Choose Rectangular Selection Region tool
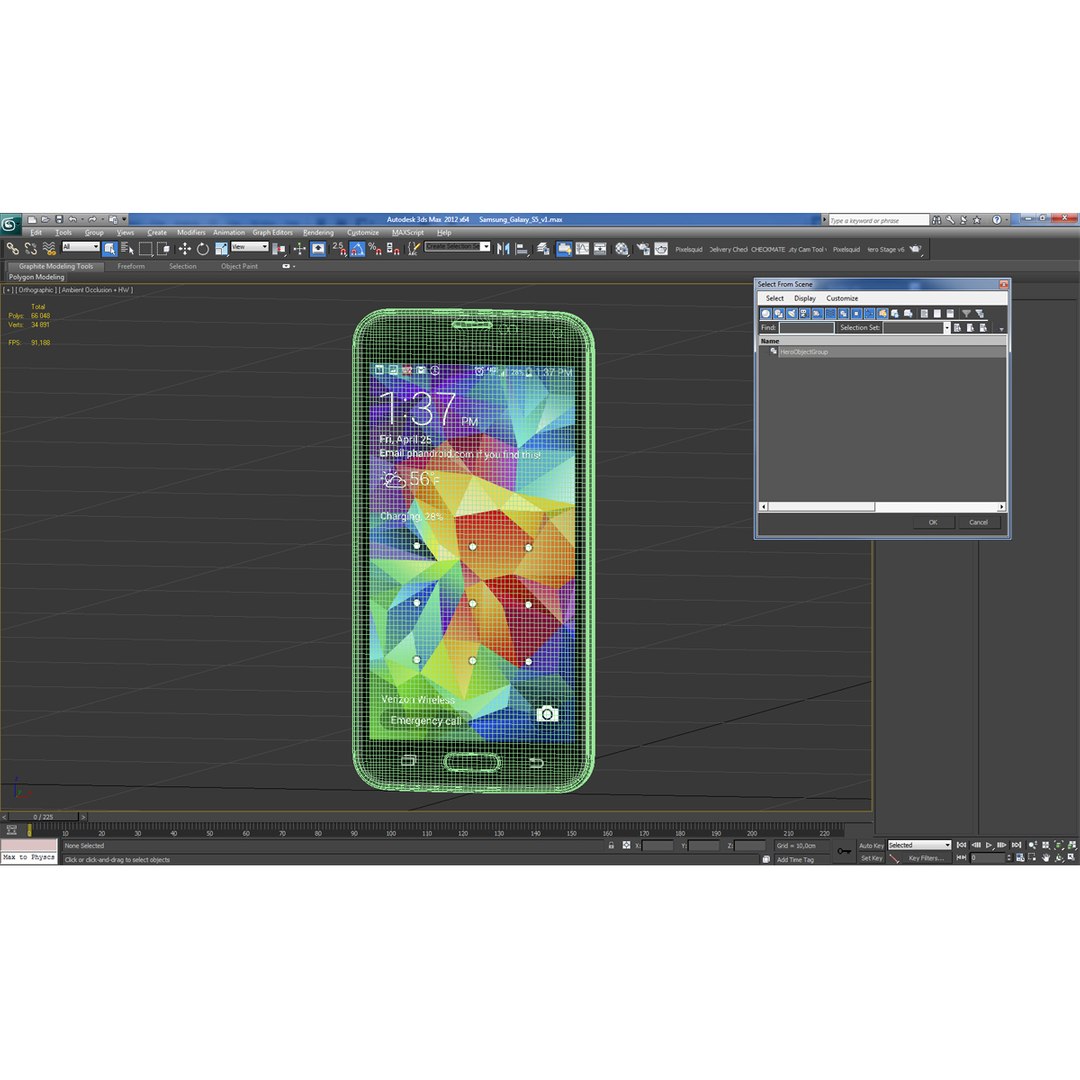 (x=145, y=249)
